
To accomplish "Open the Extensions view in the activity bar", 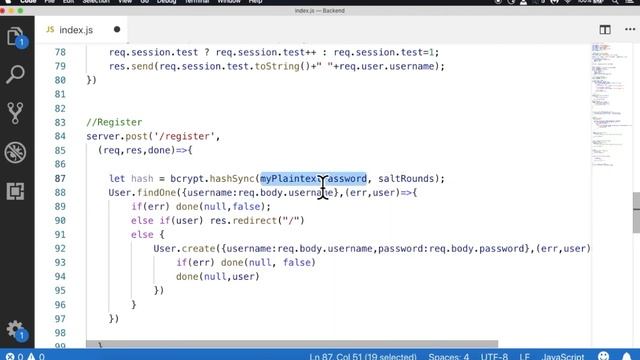I will pos(16,191).
